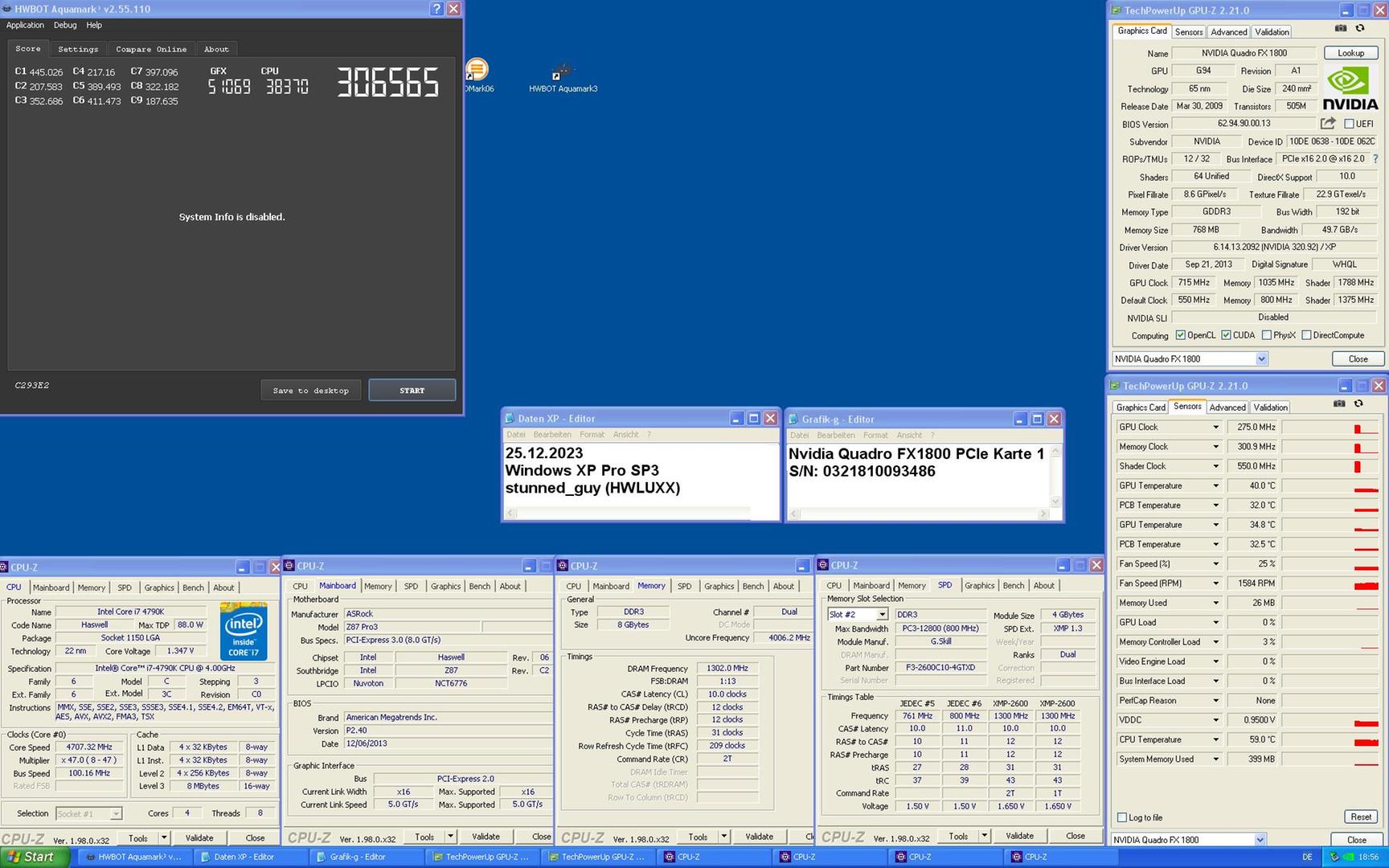
Task: Click the S/N: 0321810093486 text in Grafik-g
Action: [862, 472]
